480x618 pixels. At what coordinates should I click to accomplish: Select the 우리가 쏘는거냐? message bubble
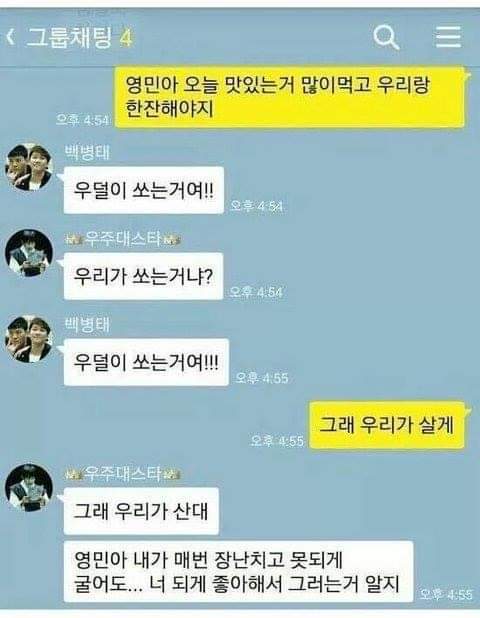coord(143,276)
